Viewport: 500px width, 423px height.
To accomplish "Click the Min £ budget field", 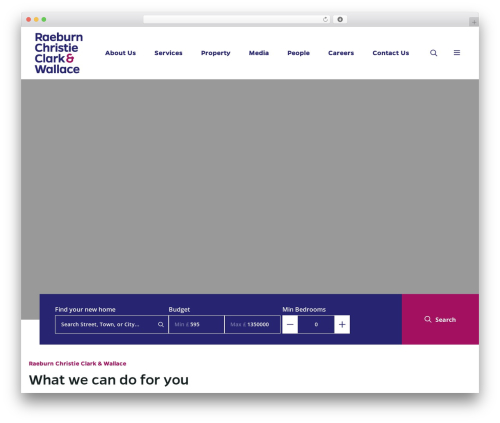I will 196,324.
